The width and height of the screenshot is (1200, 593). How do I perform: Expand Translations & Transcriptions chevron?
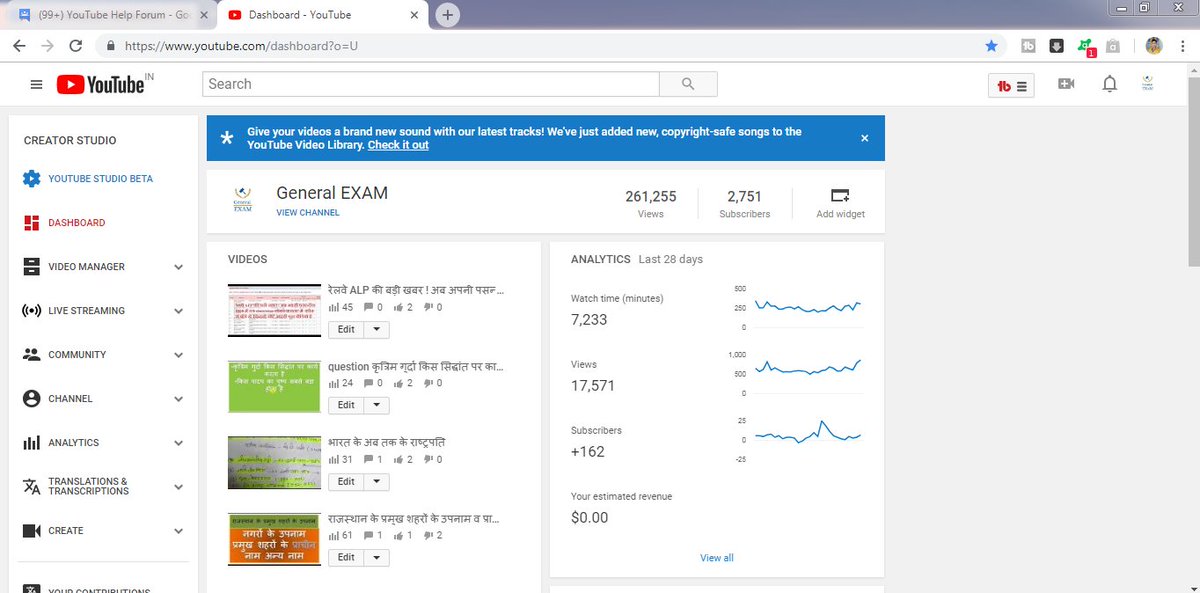[x=178, y=487]
